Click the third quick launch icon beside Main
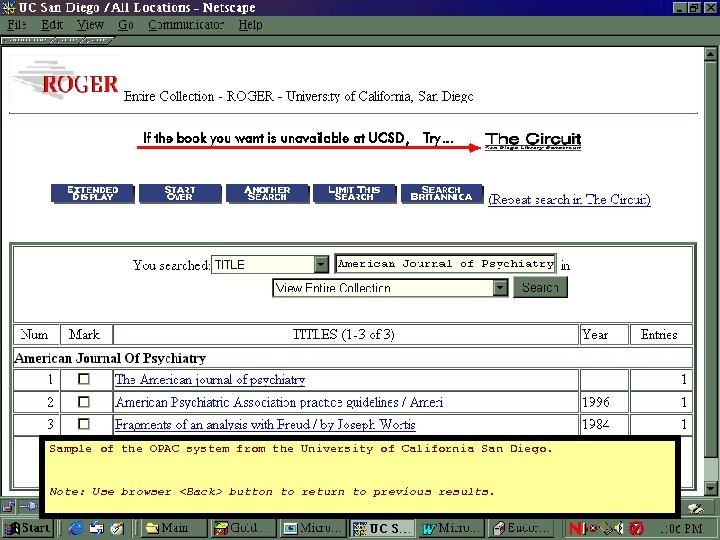 tap(117, 528)
